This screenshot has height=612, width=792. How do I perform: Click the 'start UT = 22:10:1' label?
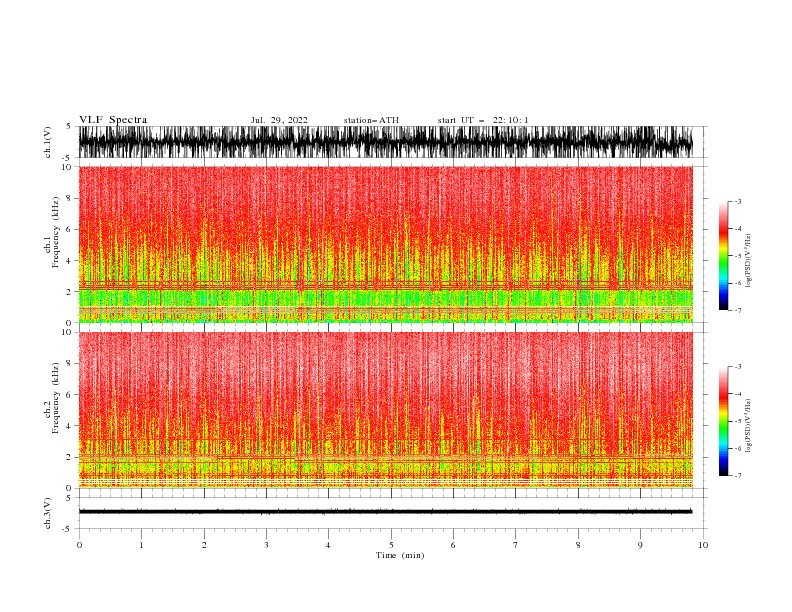coord(483,120)
